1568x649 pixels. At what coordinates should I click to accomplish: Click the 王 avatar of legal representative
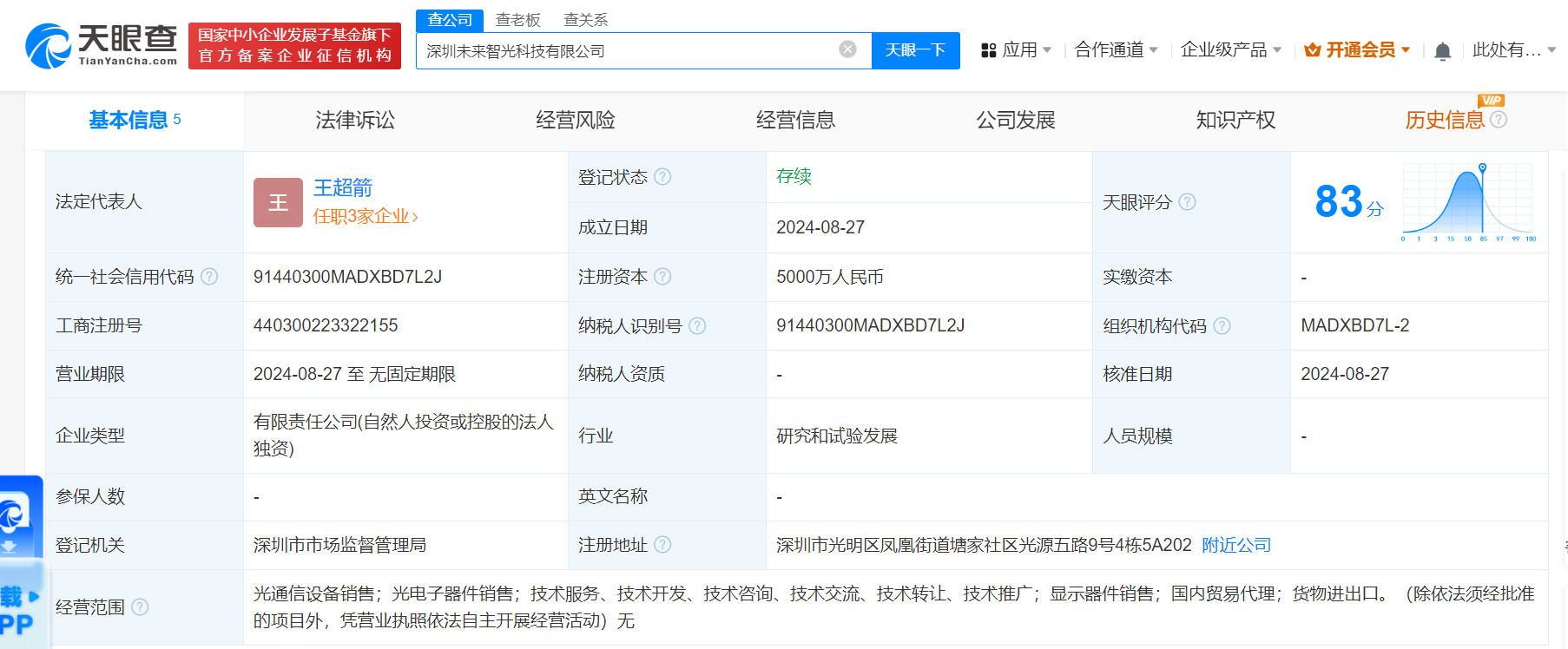coord(278,202)
